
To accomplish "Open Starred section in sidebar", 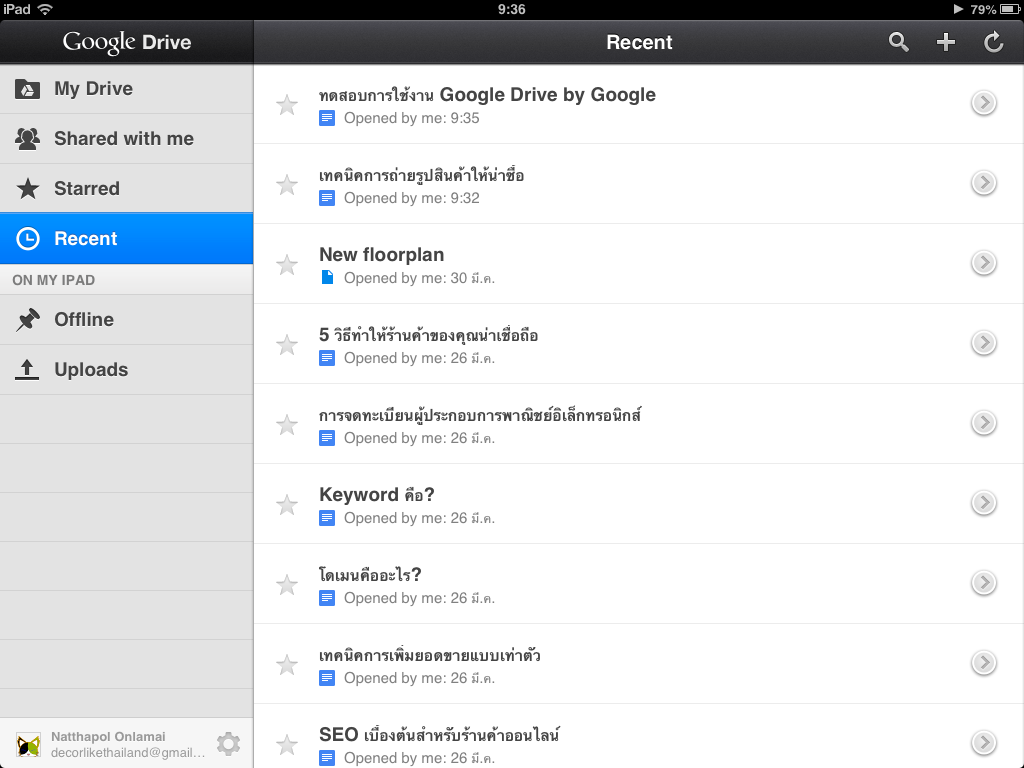I will click(127, 188).
